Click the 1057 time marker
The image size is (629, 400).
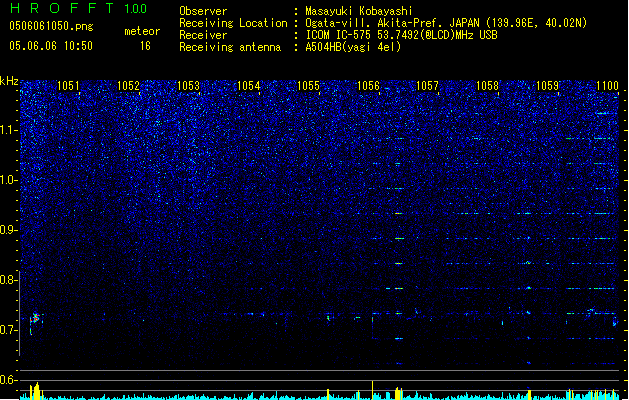(428, 85)
